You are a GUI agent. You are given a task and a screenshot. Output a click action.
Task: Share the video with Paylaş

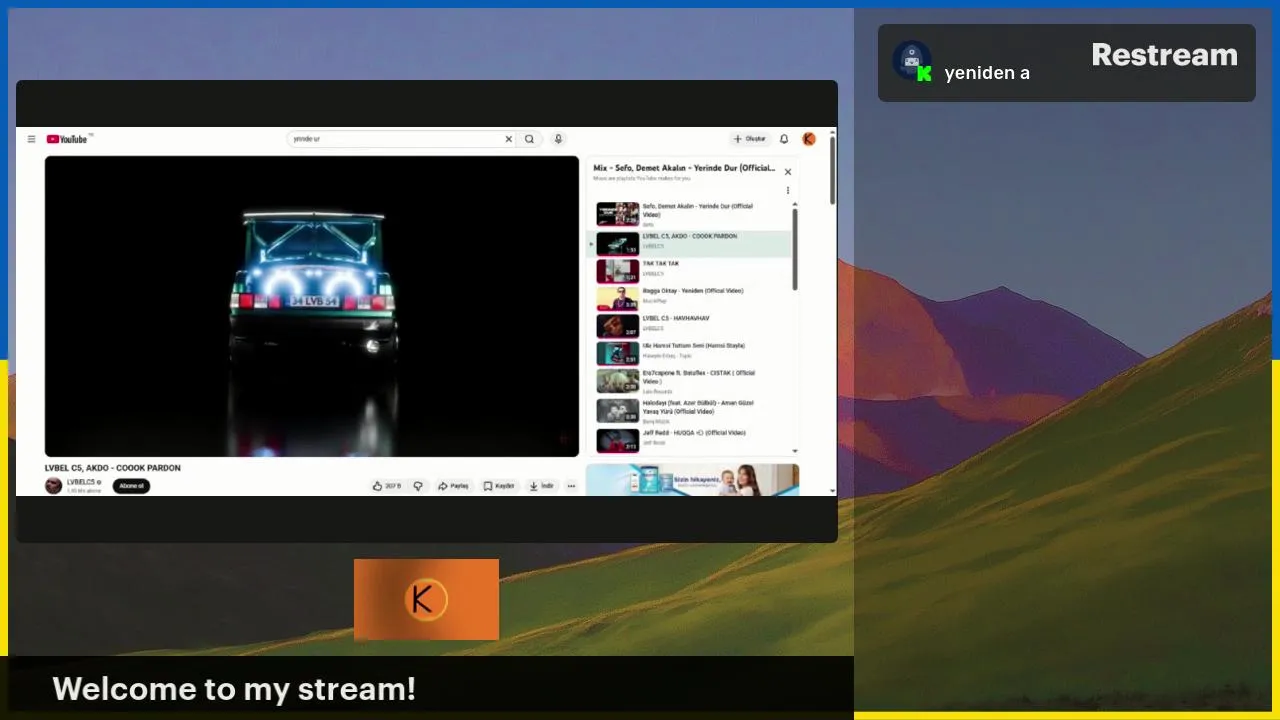[x=453, y=486]
